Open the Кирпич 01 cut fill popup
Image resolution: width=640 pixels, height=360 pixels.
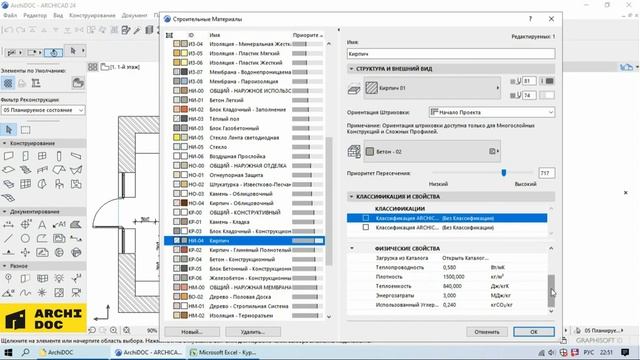[432, 88]
